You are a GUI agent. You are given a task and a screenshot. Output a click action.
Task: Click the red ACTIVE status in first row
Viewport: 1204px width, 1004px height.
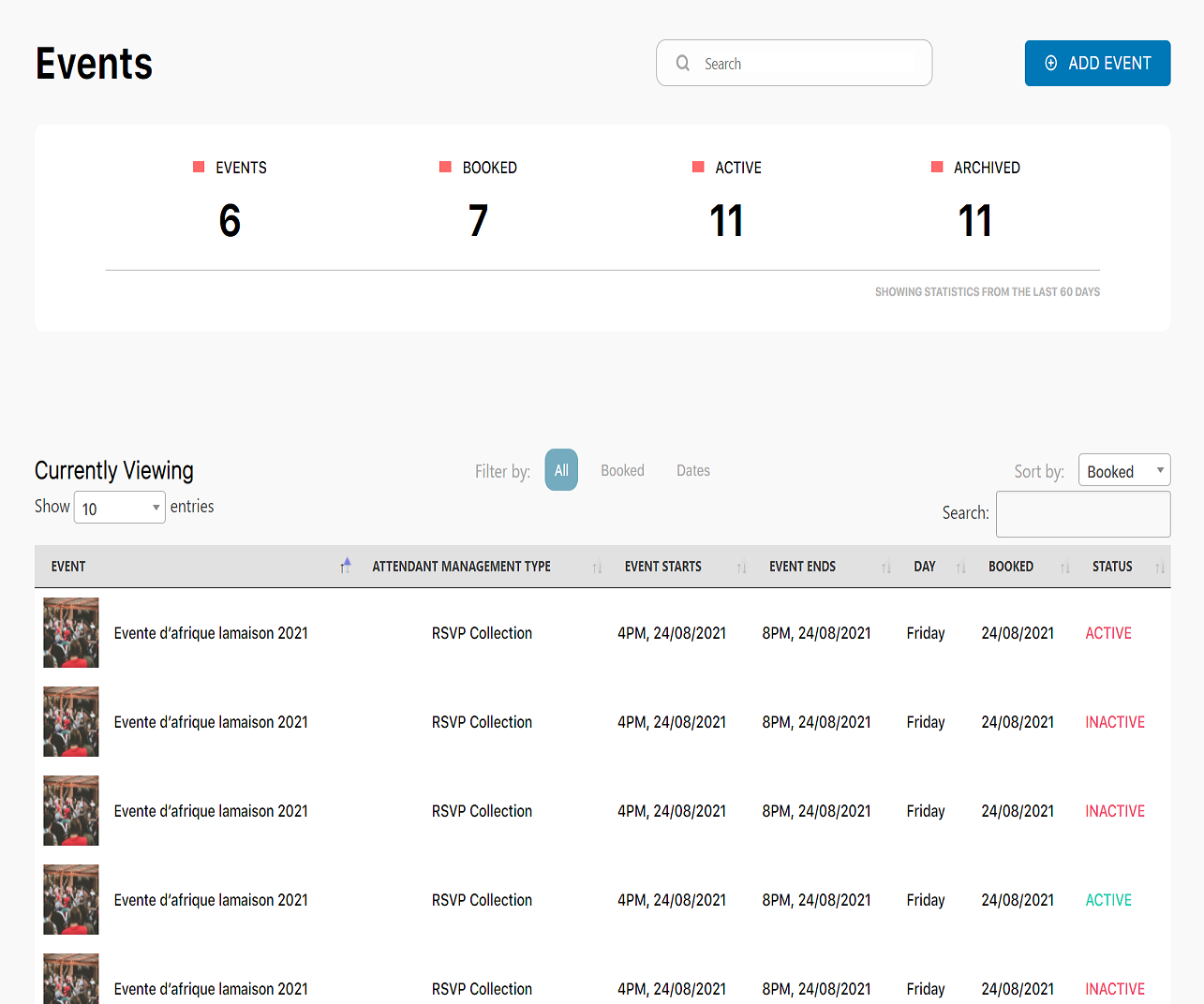(x=1108, y=633)
